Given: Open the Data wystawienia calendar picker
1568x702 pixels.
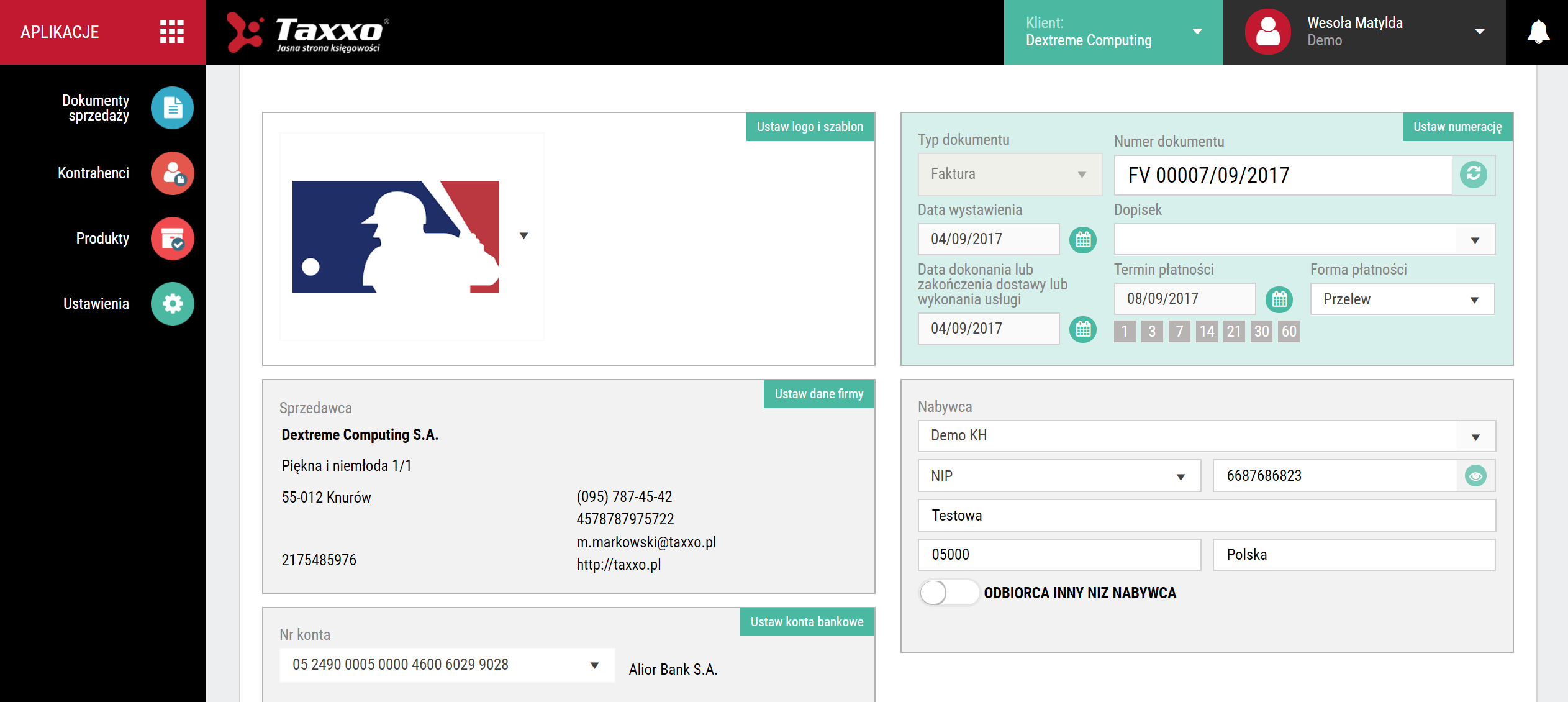Looking at the screenshot, I should click(x=1083, y=240).
